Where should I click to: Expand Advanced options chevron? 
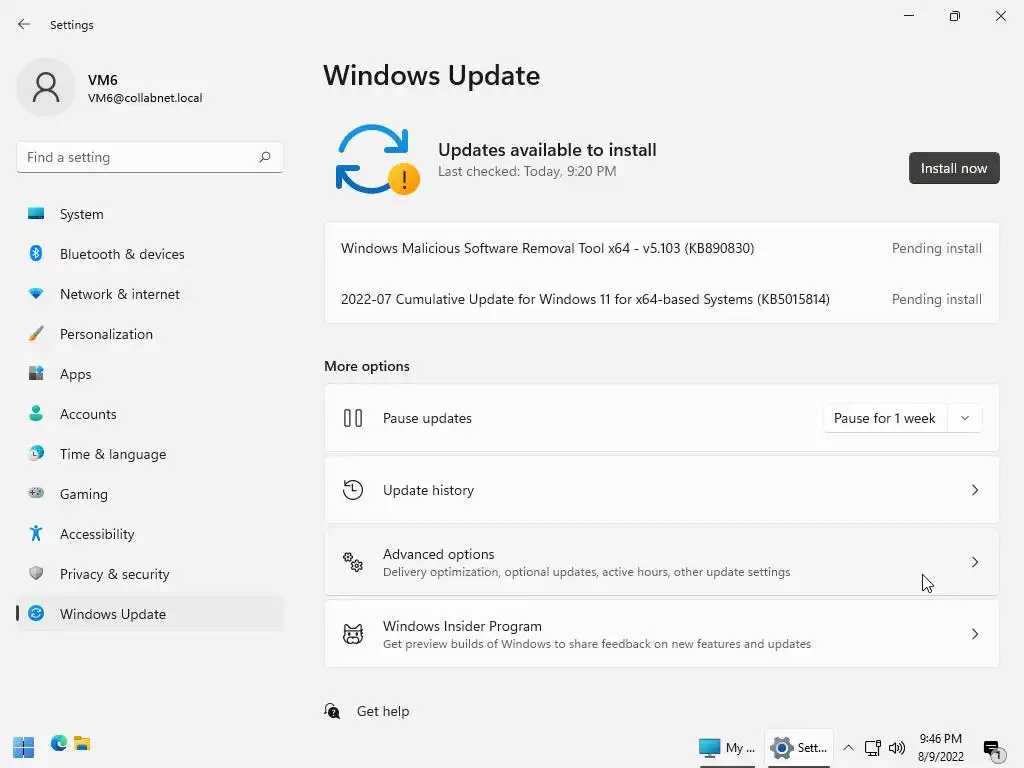[x=974, y=562]
